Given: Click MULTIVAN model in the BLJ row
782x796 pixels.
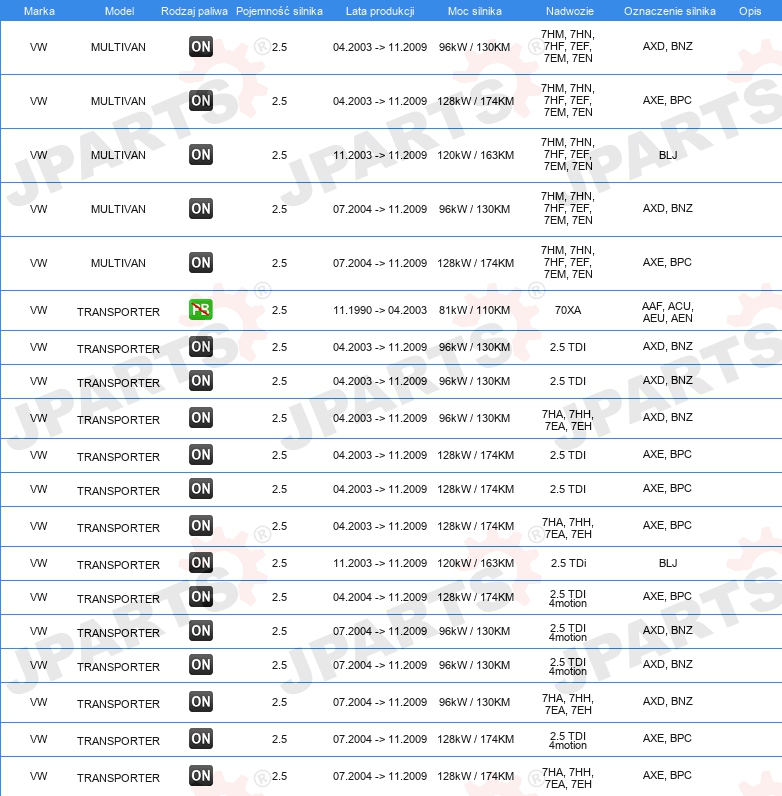Looking at the screenshot, I should (118, 155).
